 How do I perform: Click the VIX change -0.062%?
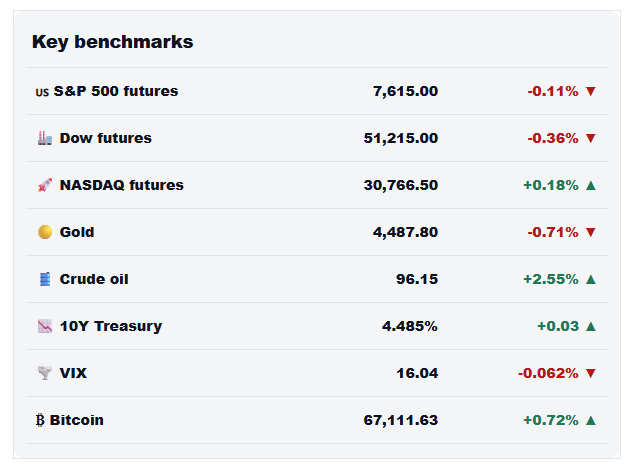548,373
